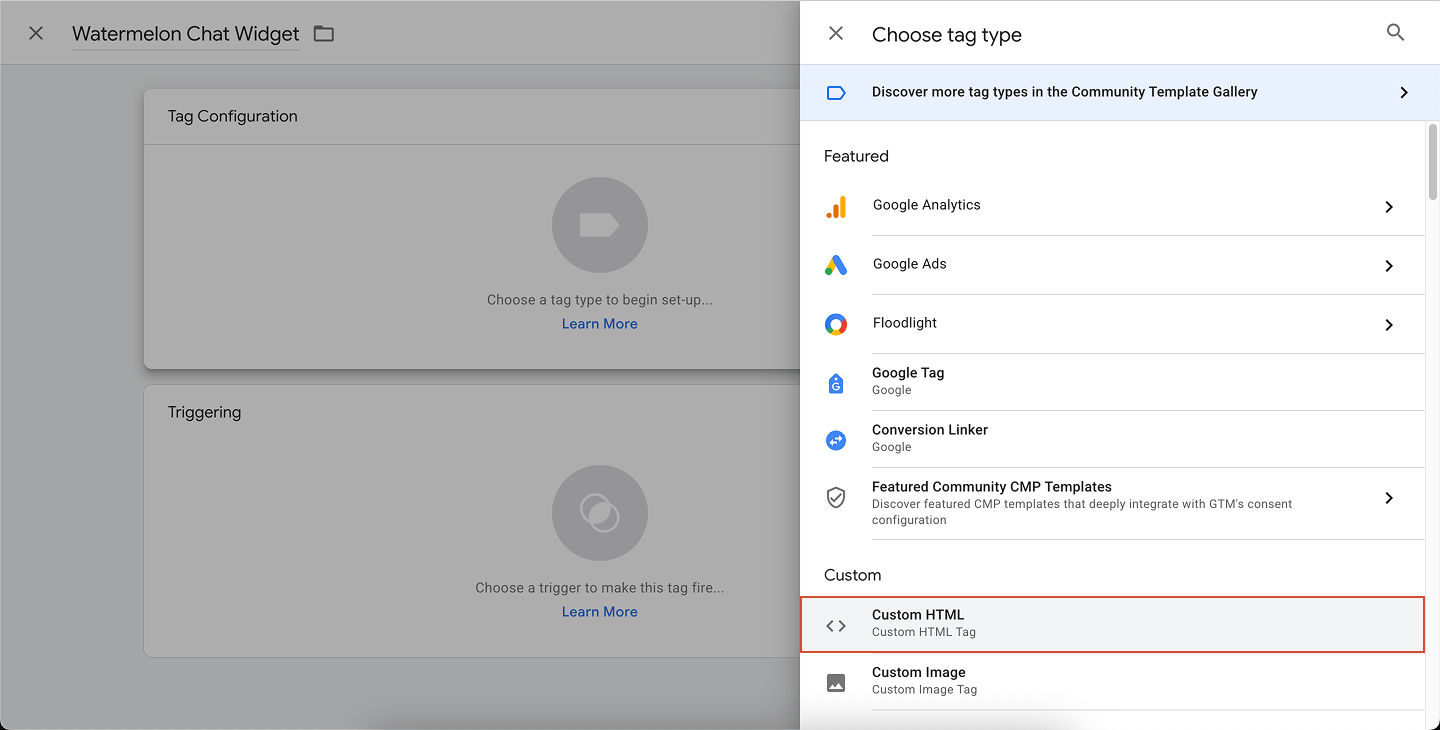The height and width of the screenshot is (730, 1440).
Task: Click the folder icon beside tag name
Action: click(323, 34)
